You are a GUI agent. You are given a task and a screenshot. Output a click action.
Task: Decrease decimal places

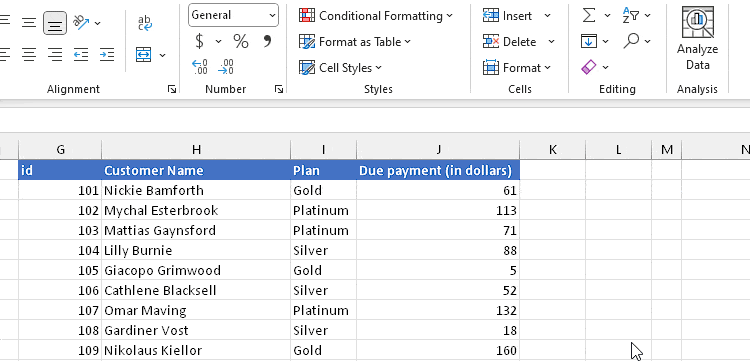pyautogui.click(x=225, y=67)
